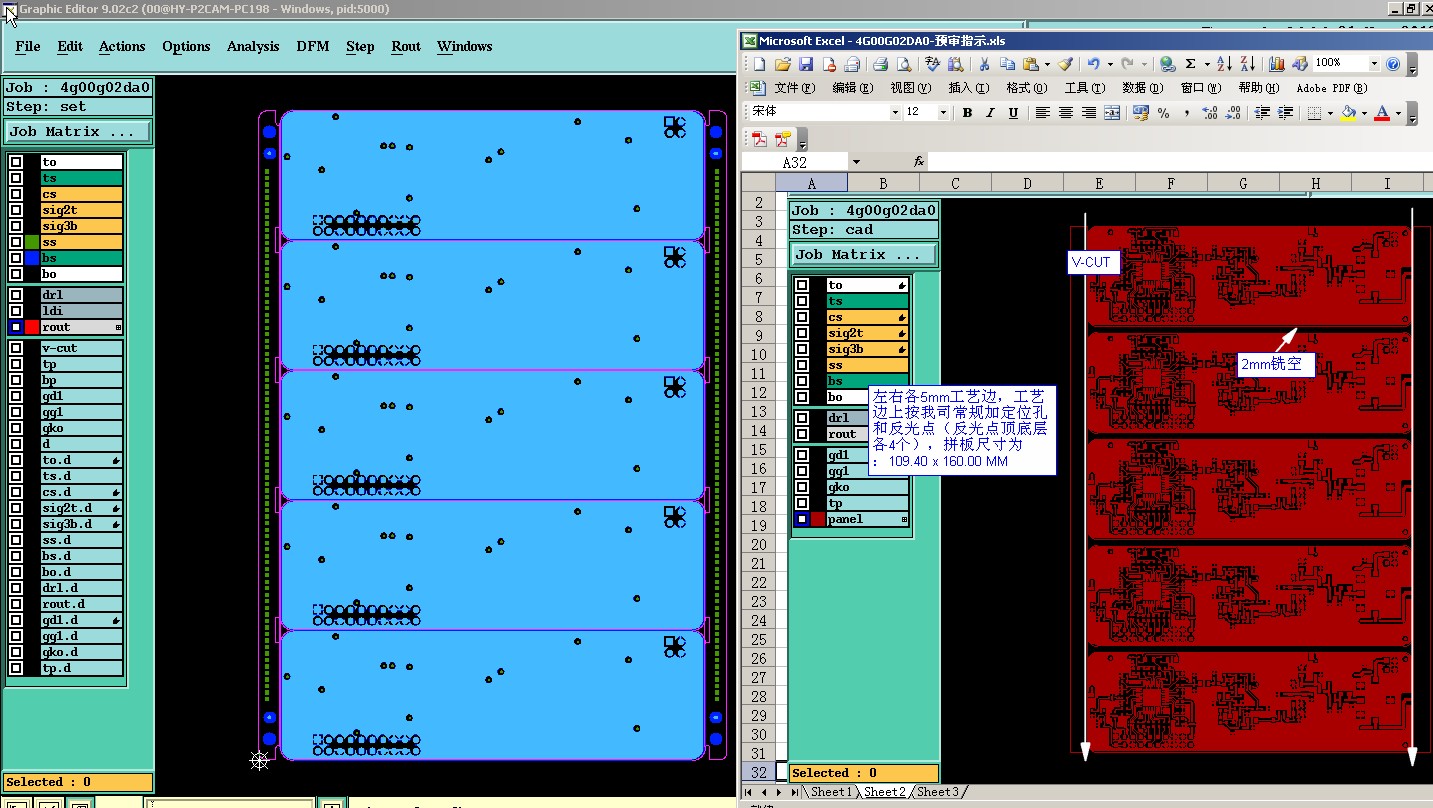This screenshot has height=808, width=1433.
Task: Click the Sort Ascending A-Z icon
Action: 1224,64
